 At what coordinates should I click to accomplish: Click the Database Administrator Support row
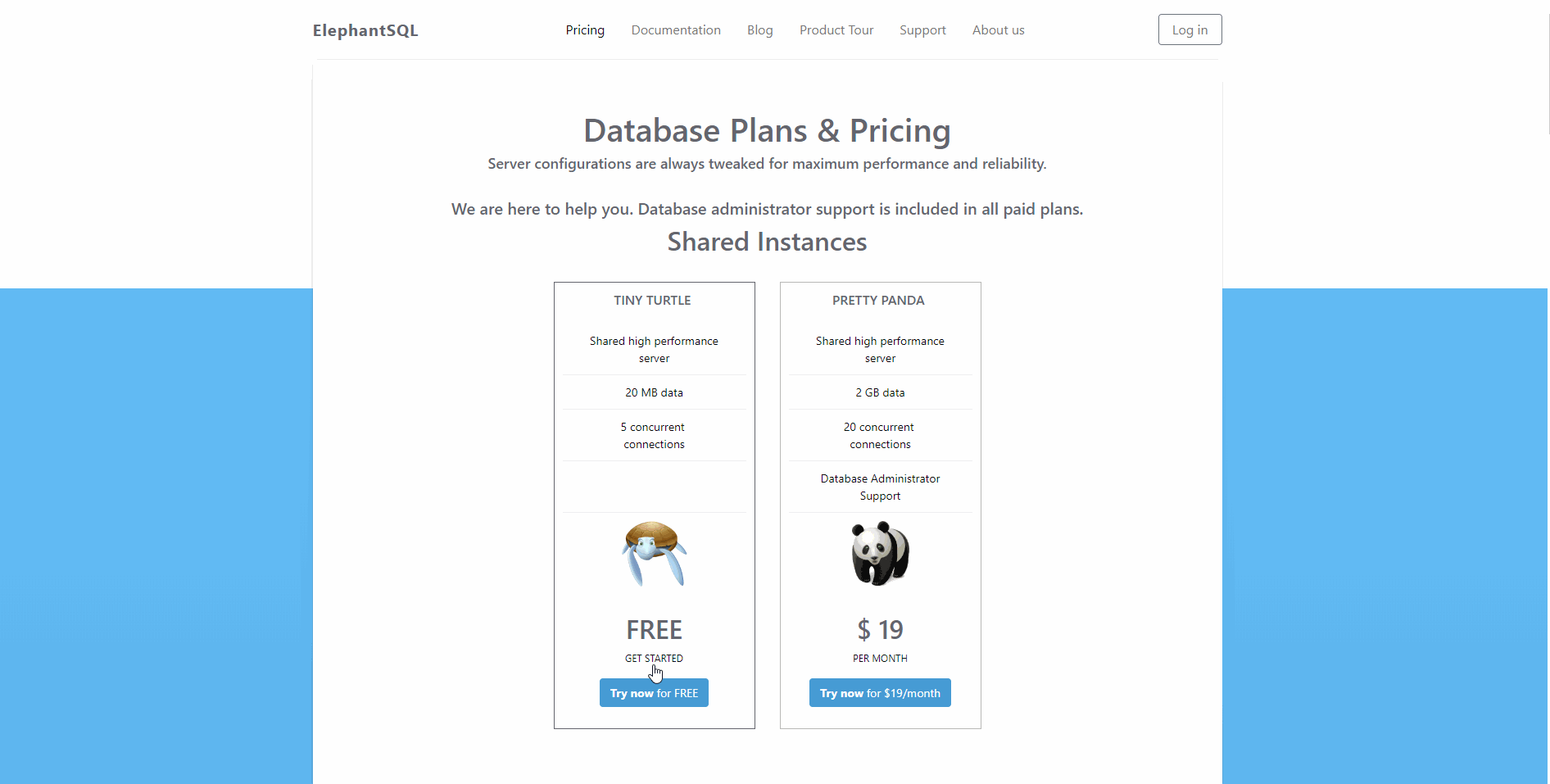(879, 487)
